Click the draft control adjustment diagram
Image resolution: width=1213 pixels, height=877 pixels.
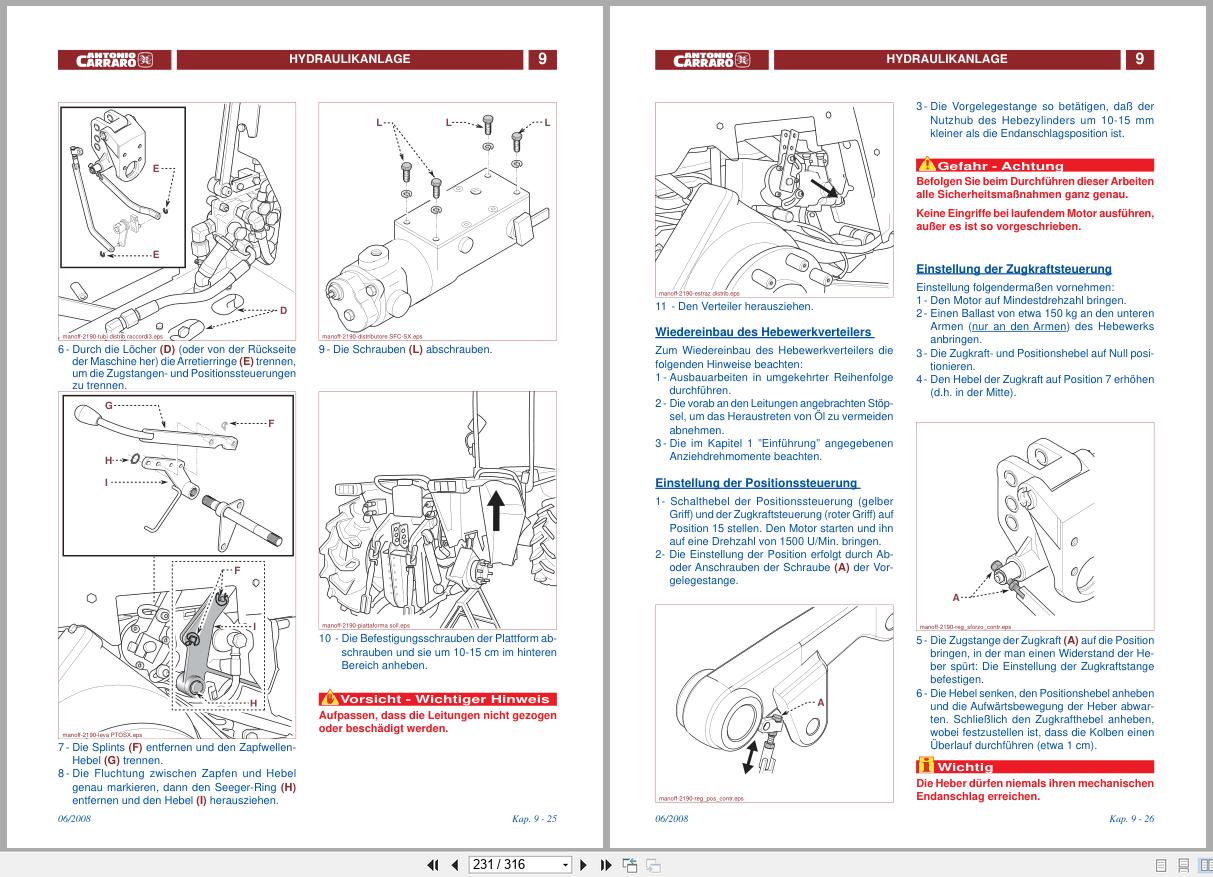pos(1035,526)
